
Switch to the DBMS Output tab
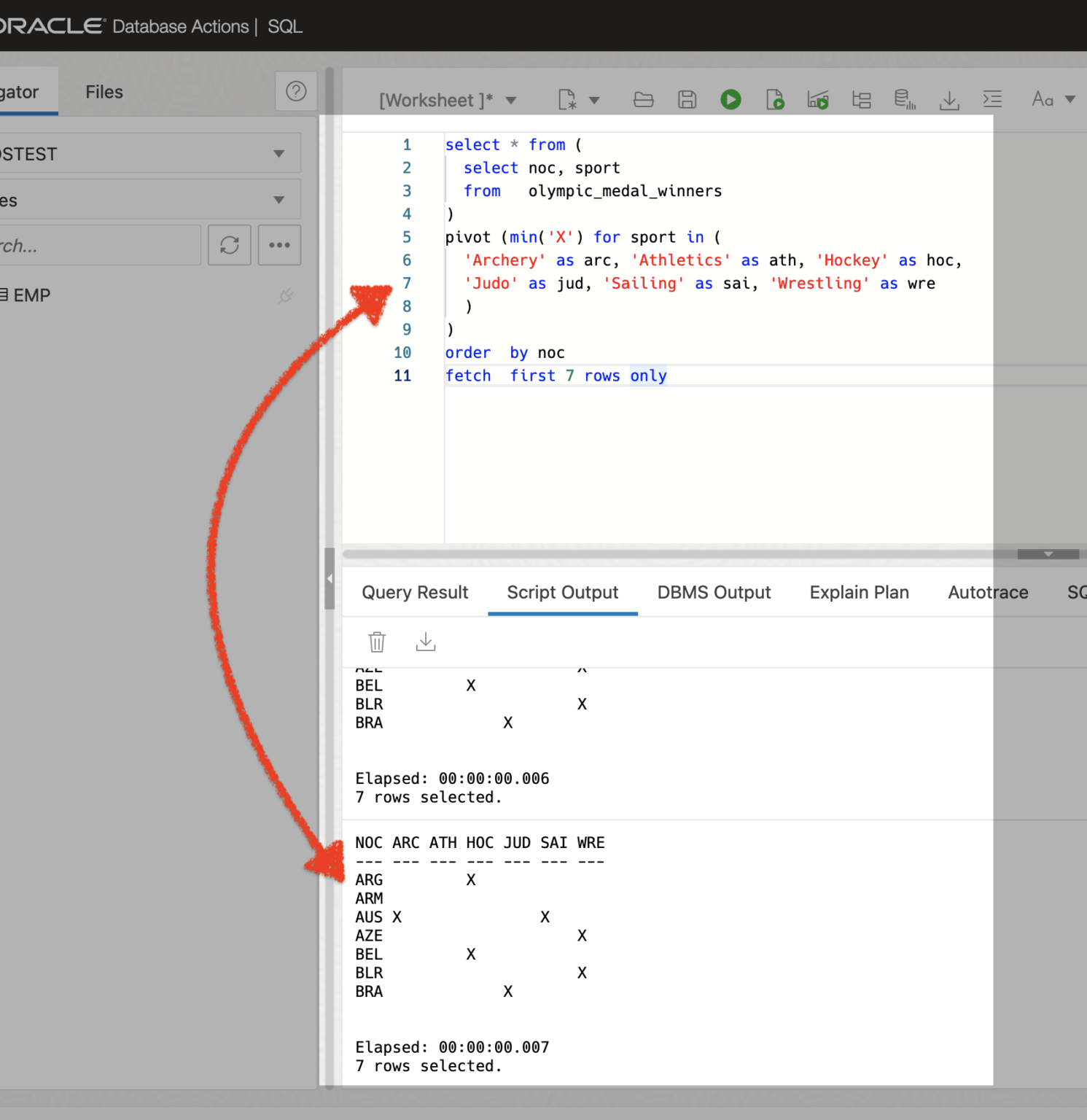713,592
